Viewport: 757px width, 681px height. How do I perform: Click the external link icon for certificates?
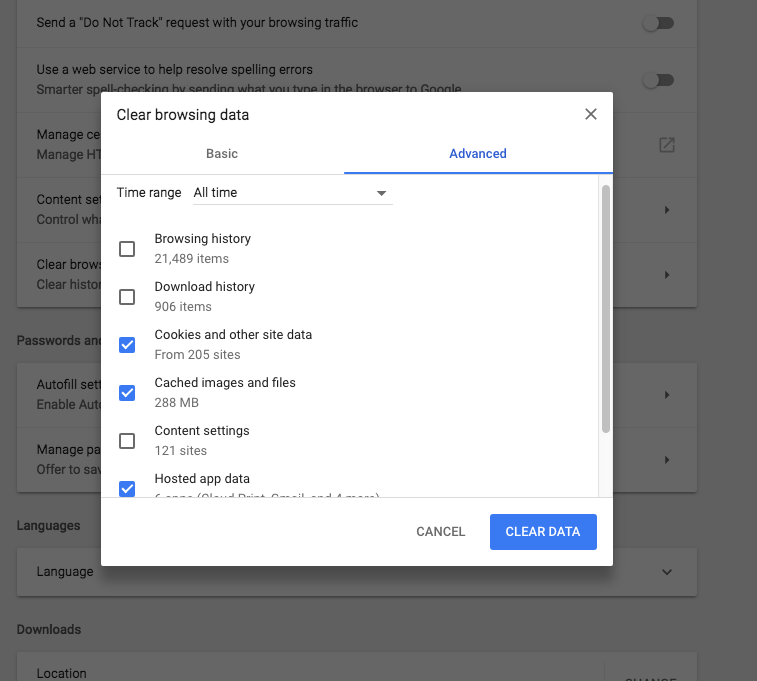(667, 145)
